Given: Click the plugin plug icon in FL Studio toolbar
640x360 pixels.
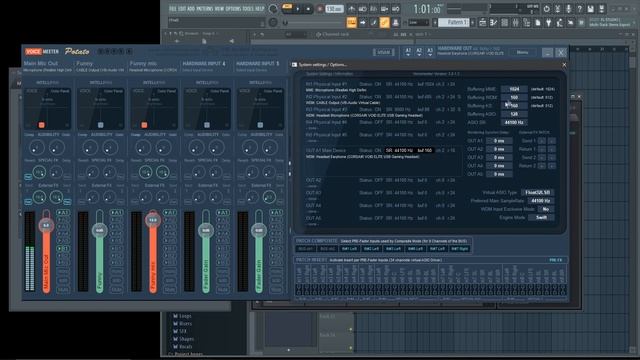Looking at the screenshot, I should 549,23.
